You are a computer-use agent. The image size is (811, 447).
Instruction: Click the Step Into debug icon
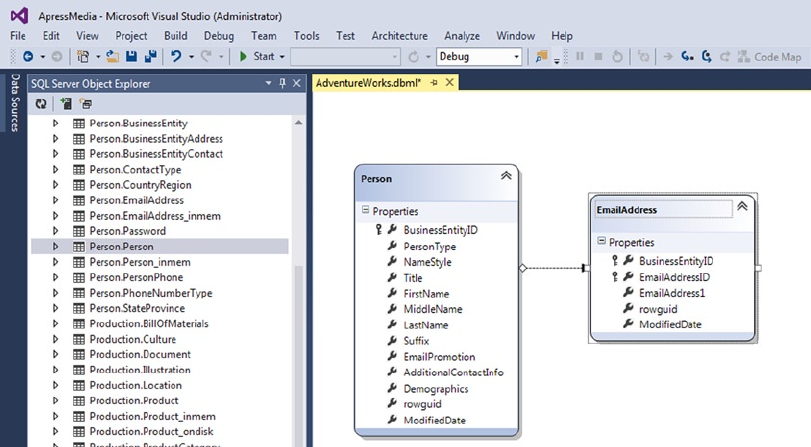coord(687,56)
